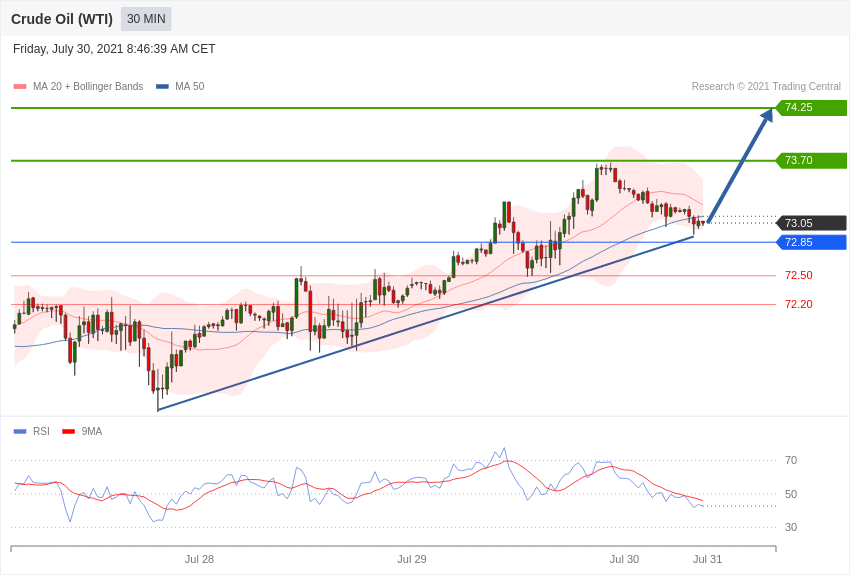Viewport: 850px width, 576px height.
Task: Click the blue RSI legend swatch
Action: tap(20, 431)
